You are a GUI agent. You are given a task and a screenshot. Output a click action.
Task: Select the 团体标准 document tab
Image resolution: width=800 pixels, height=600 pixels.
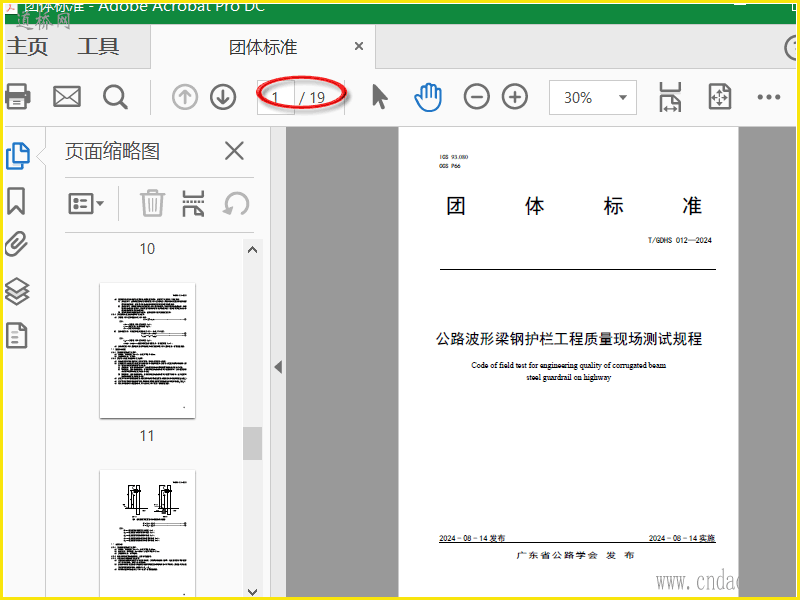click(263, 47)
